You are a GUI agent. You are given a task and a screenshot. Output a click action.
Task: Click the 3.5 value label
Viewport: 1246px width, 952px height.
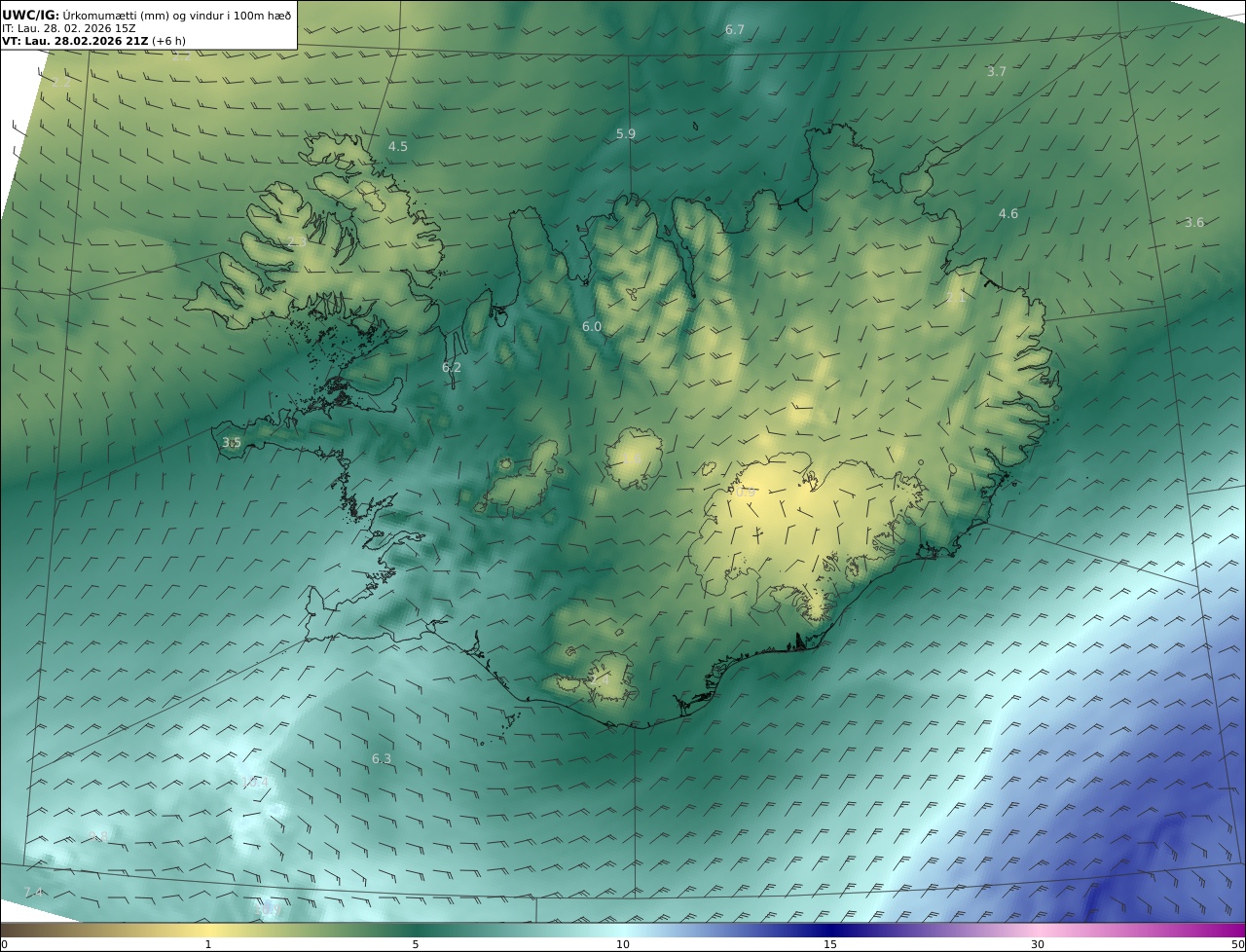(x=232, y=443)
